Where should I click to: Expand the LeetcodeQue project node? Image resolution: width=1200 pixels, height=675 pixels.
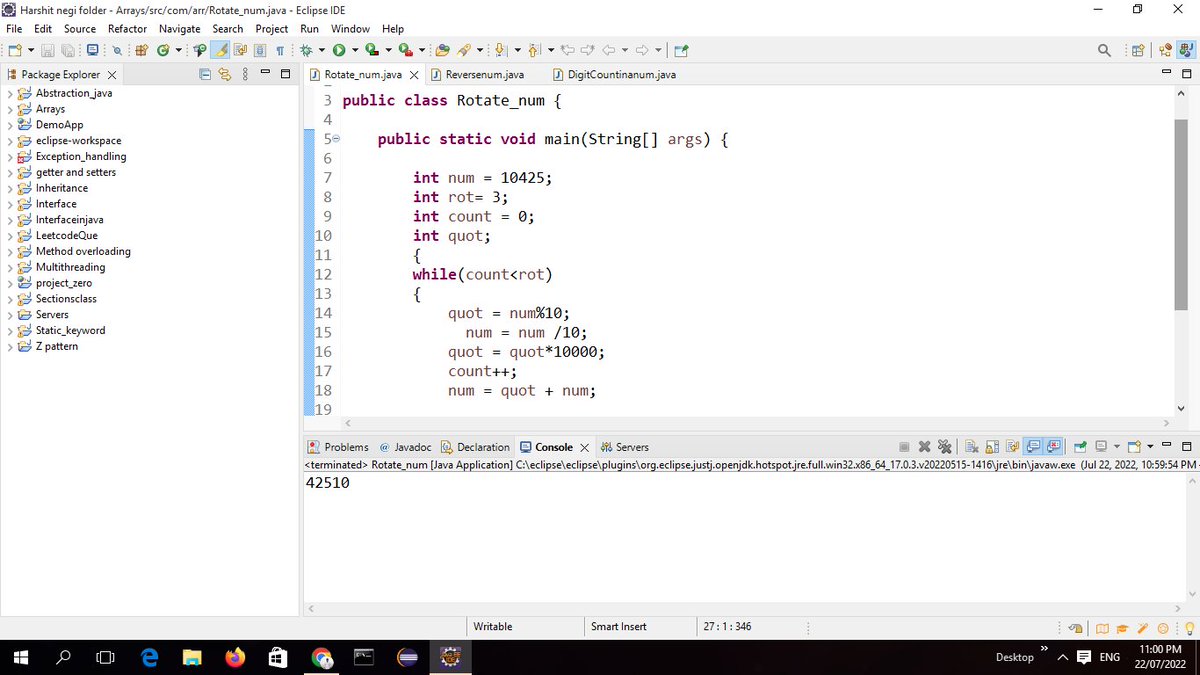pos(11,235)
